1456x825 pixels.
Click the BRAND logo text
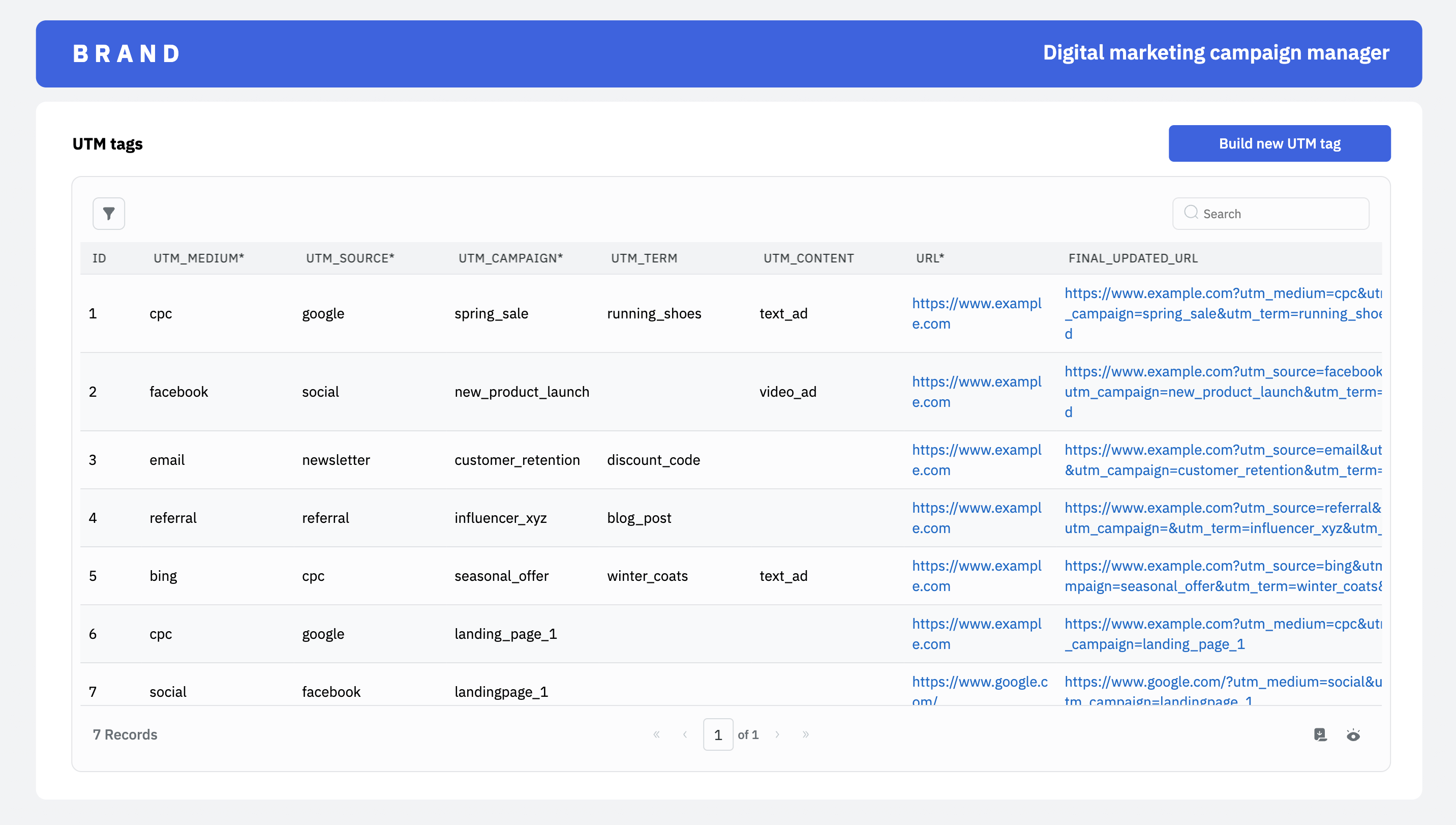point(126,54)
